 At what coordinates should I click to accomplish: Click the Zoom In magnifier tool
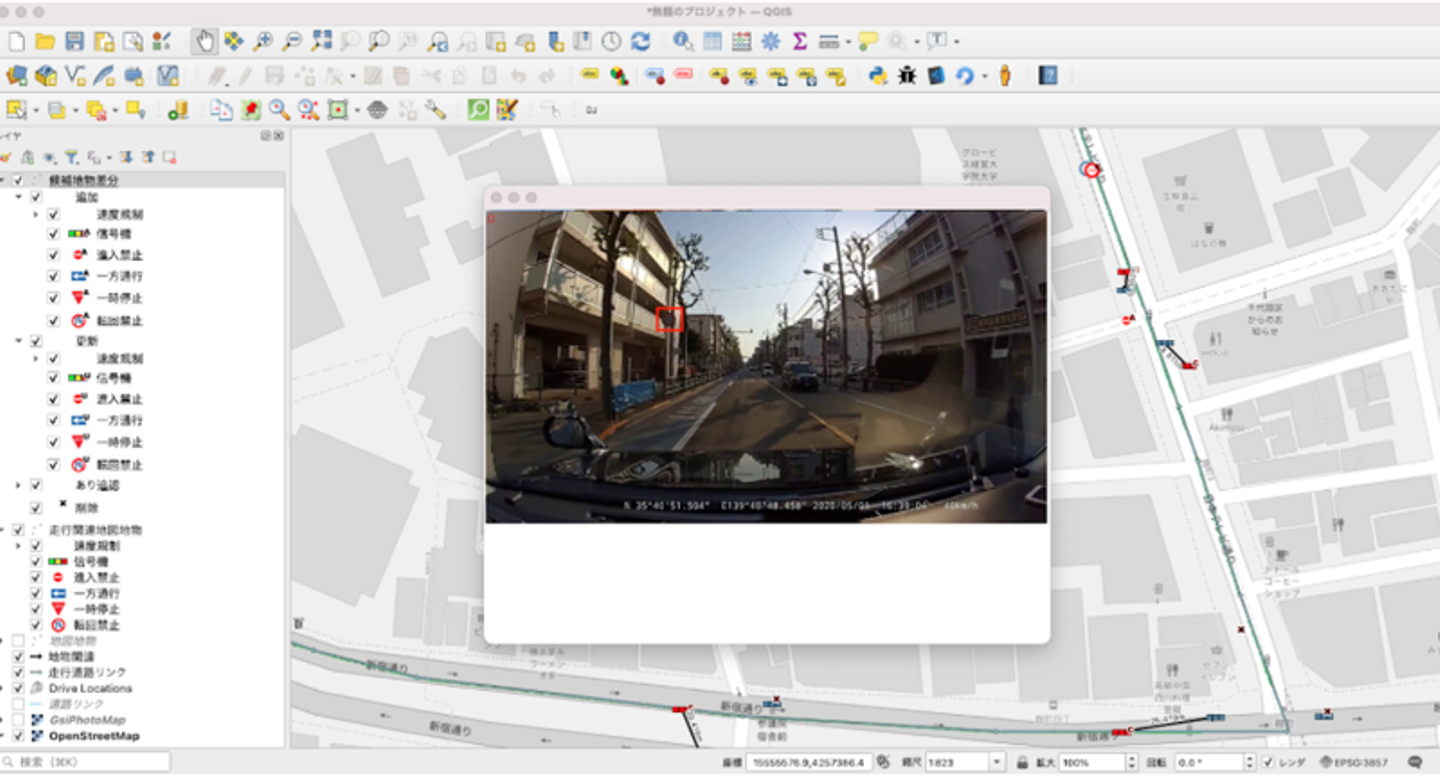tap(263, 41)
